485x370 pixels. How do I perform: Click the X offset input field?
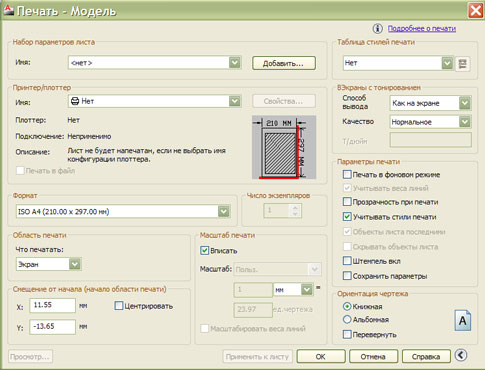pyautogui.click(x=52, y=305)
